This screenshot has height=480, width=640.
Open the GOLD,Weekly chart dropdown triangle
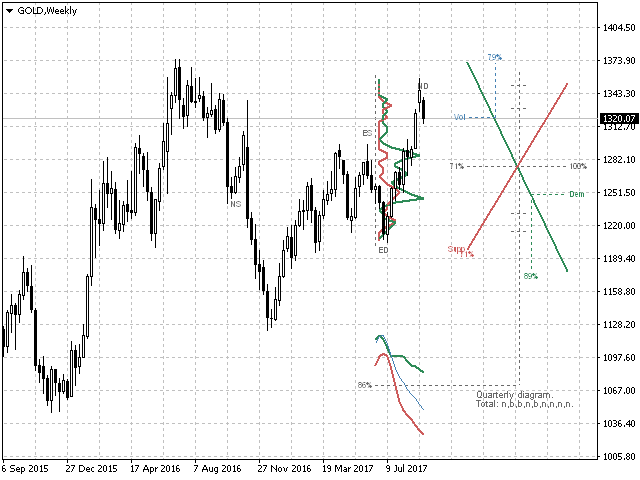[x=9, y=11]
